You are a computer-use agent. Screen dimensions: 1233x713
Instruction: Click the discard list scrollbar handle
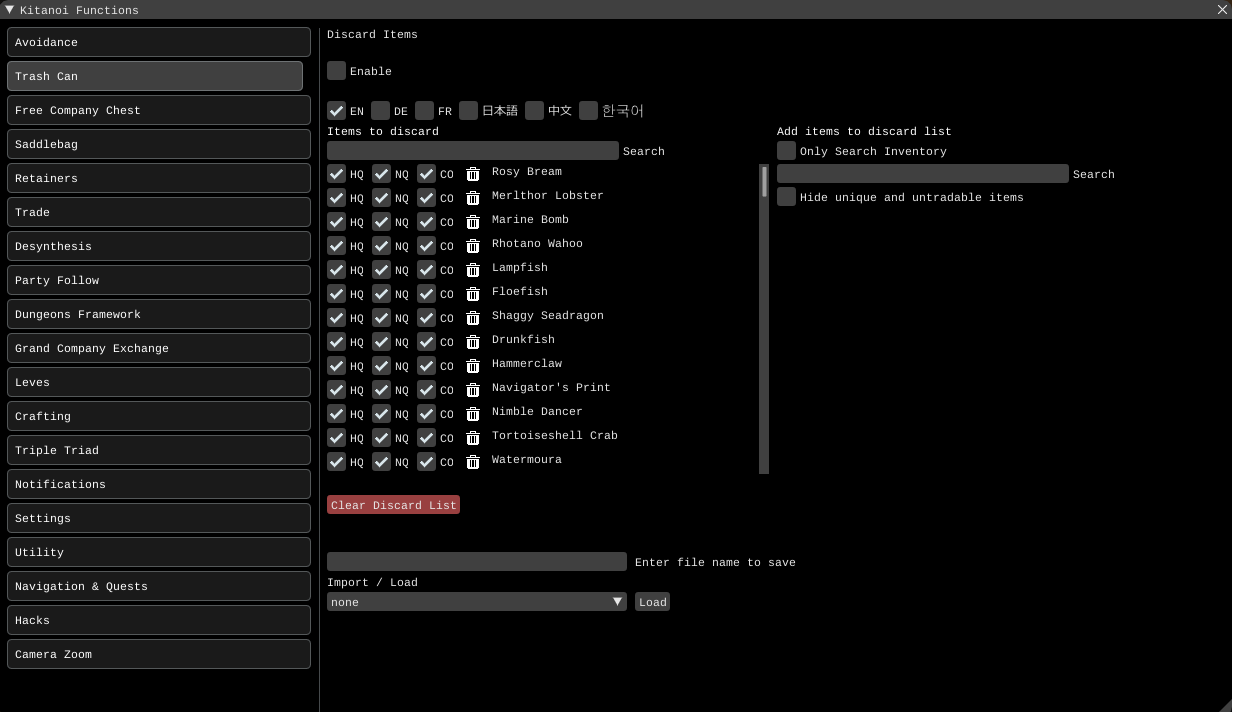click(x=764, y=182)
